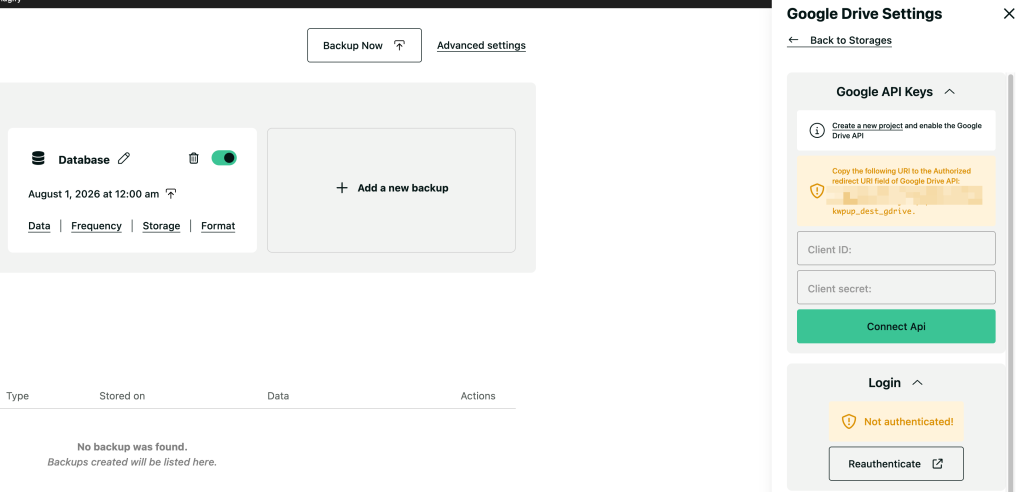Focus the Client ID input field

tap(896, 248)
